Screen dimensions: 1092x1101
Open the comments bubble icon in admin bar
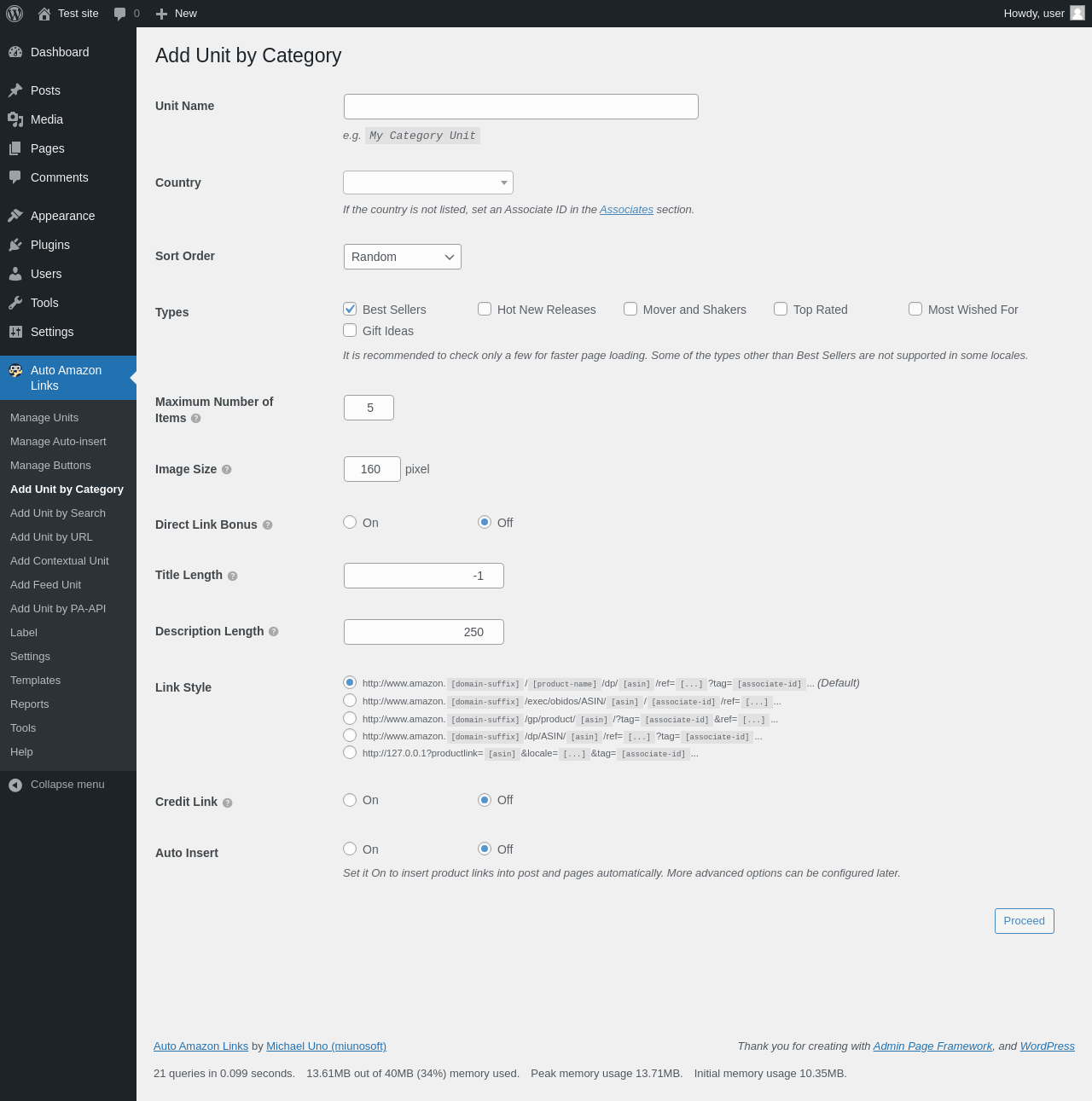[119, 14]
